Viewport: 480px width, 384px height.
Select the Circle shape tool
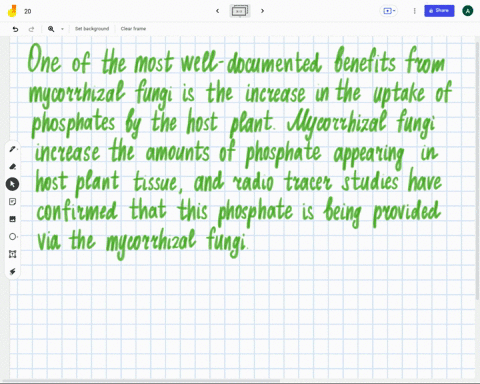[13, 237]
